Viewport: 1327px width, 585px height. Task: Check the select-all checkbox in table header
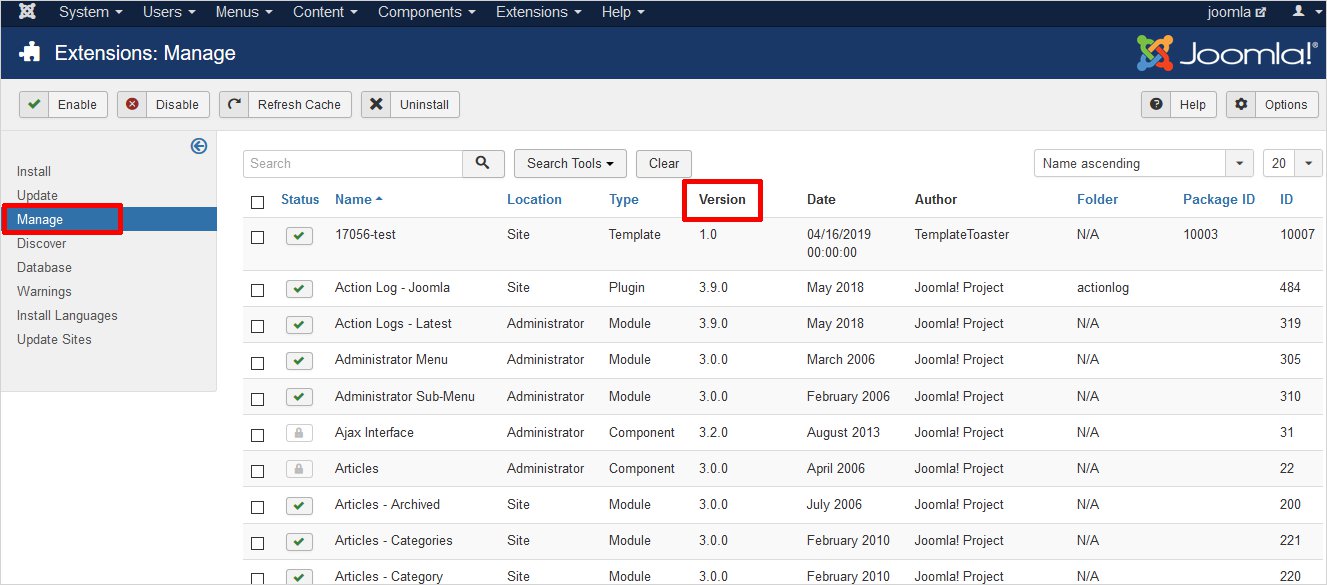pos(258,202)
